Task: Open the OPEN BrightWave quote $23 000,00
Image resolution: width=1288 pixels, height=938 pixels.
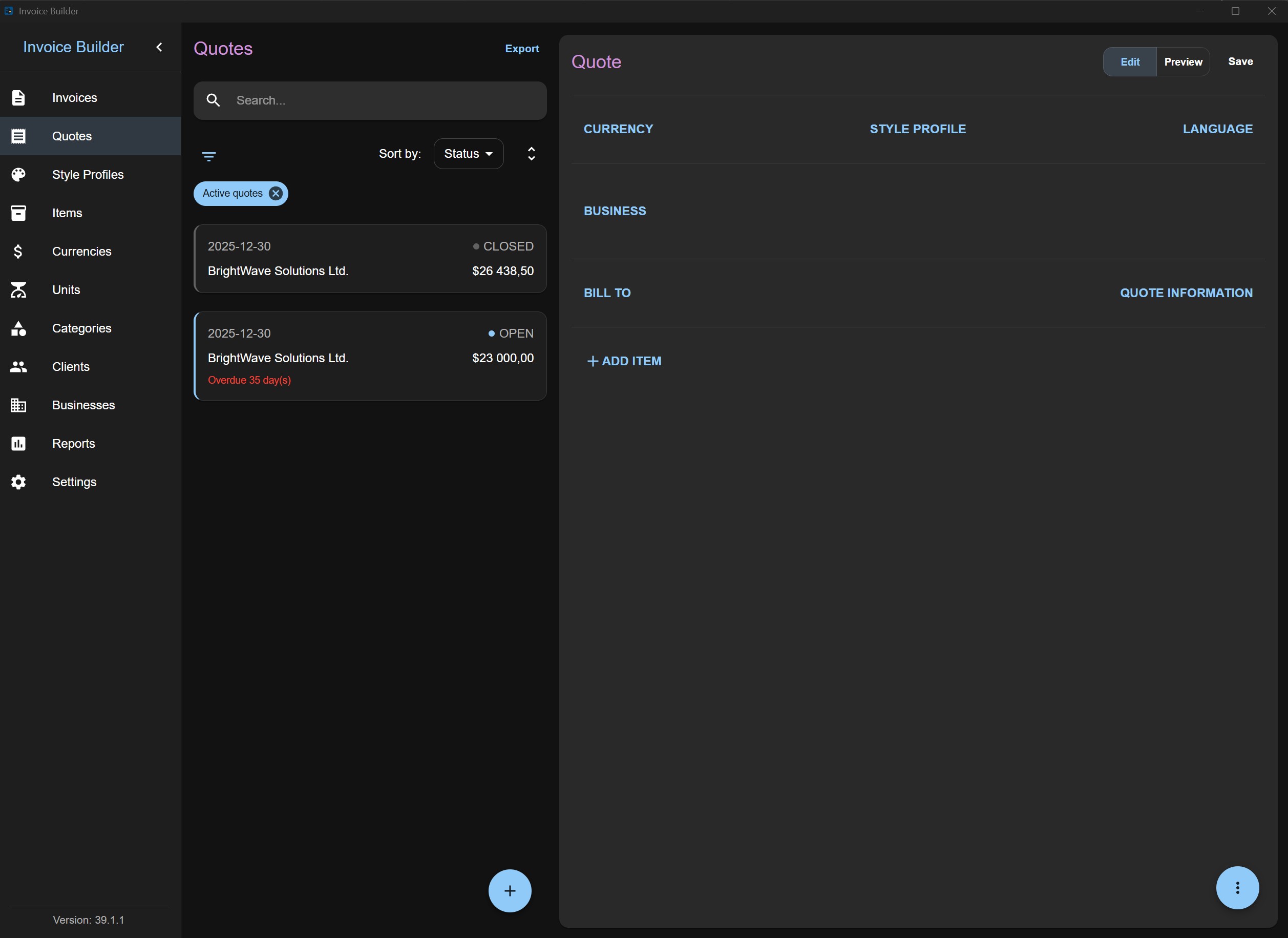Action: coord(370,356)
